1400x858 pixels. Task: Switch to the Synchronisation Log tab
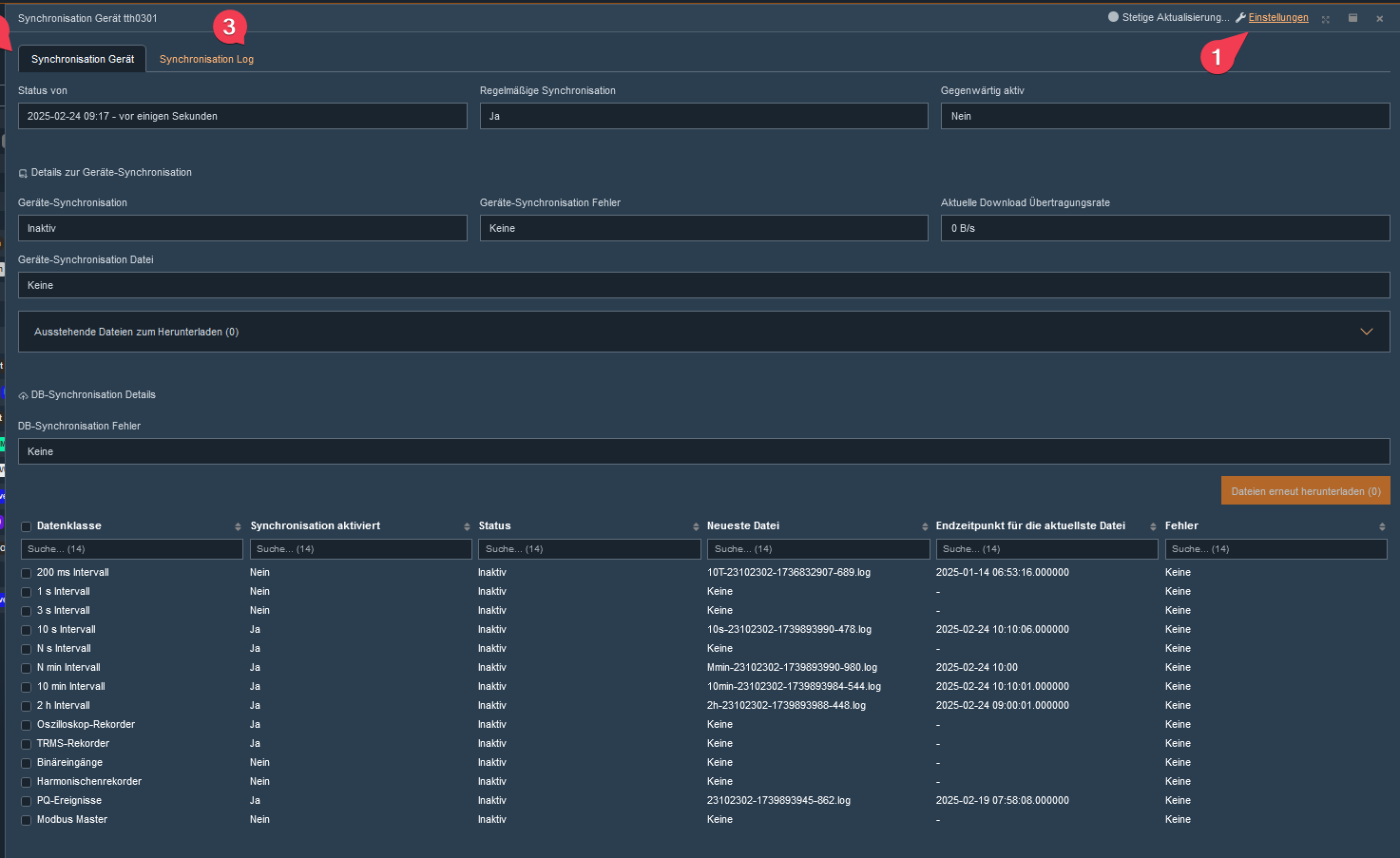pos(206,59)
